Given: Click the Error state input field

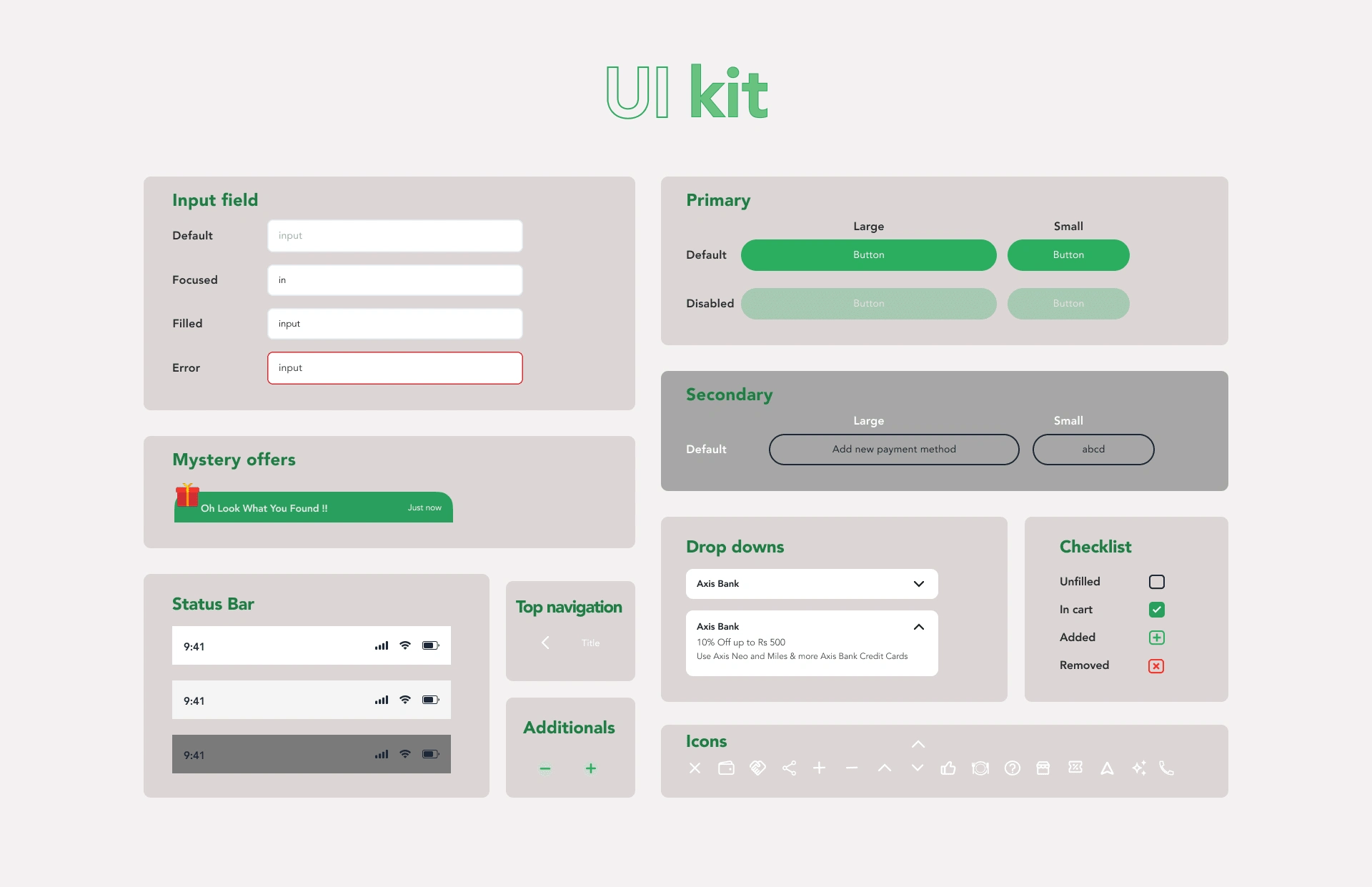Looking at the screenshot, I should (x=394, y=368).
